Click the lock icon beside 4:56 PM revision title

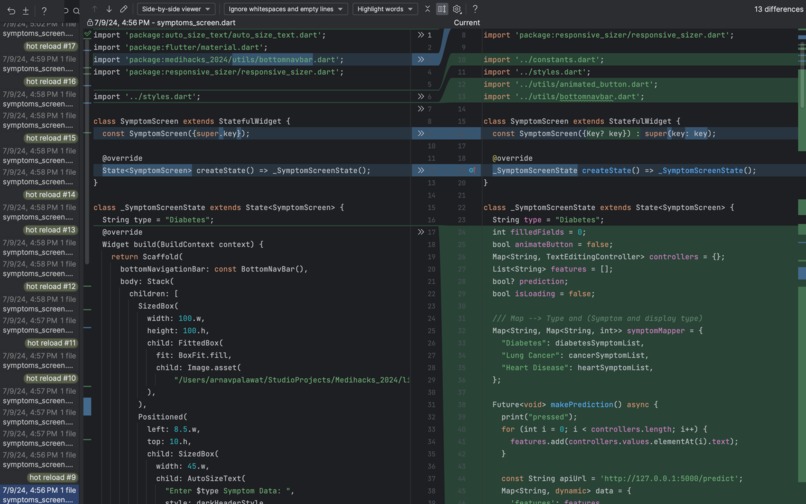coord(89,23)
